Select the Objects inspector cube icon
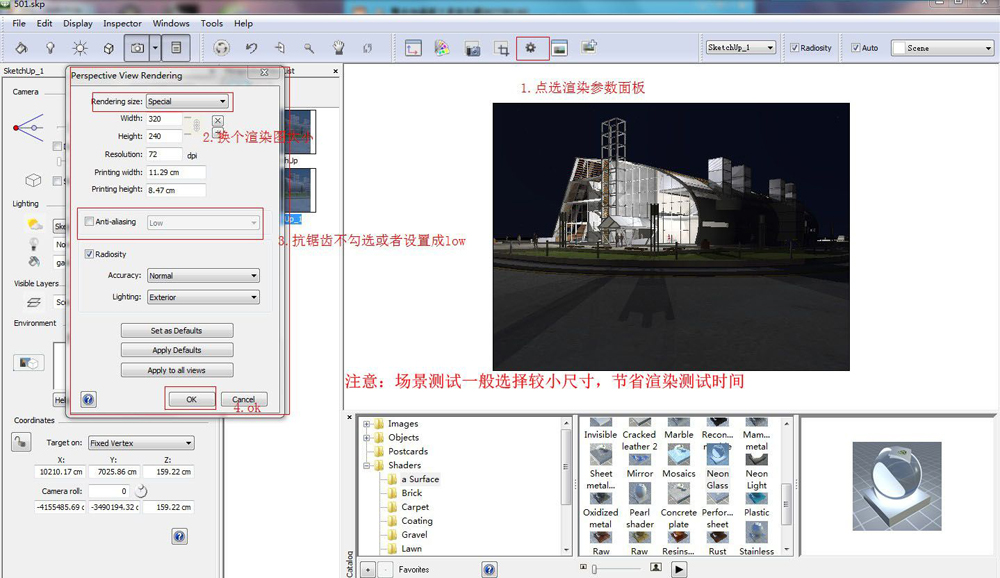The width and height of the screenshot is (1000, 578). click(108, 47)
